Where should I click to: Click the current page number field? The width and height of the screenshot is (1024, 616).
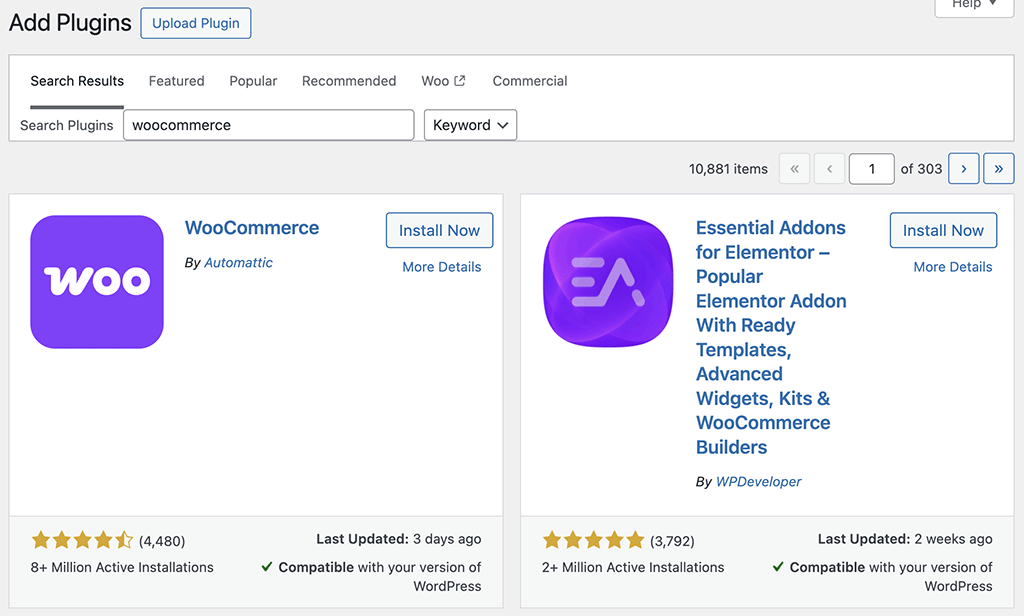click(871, 169)
